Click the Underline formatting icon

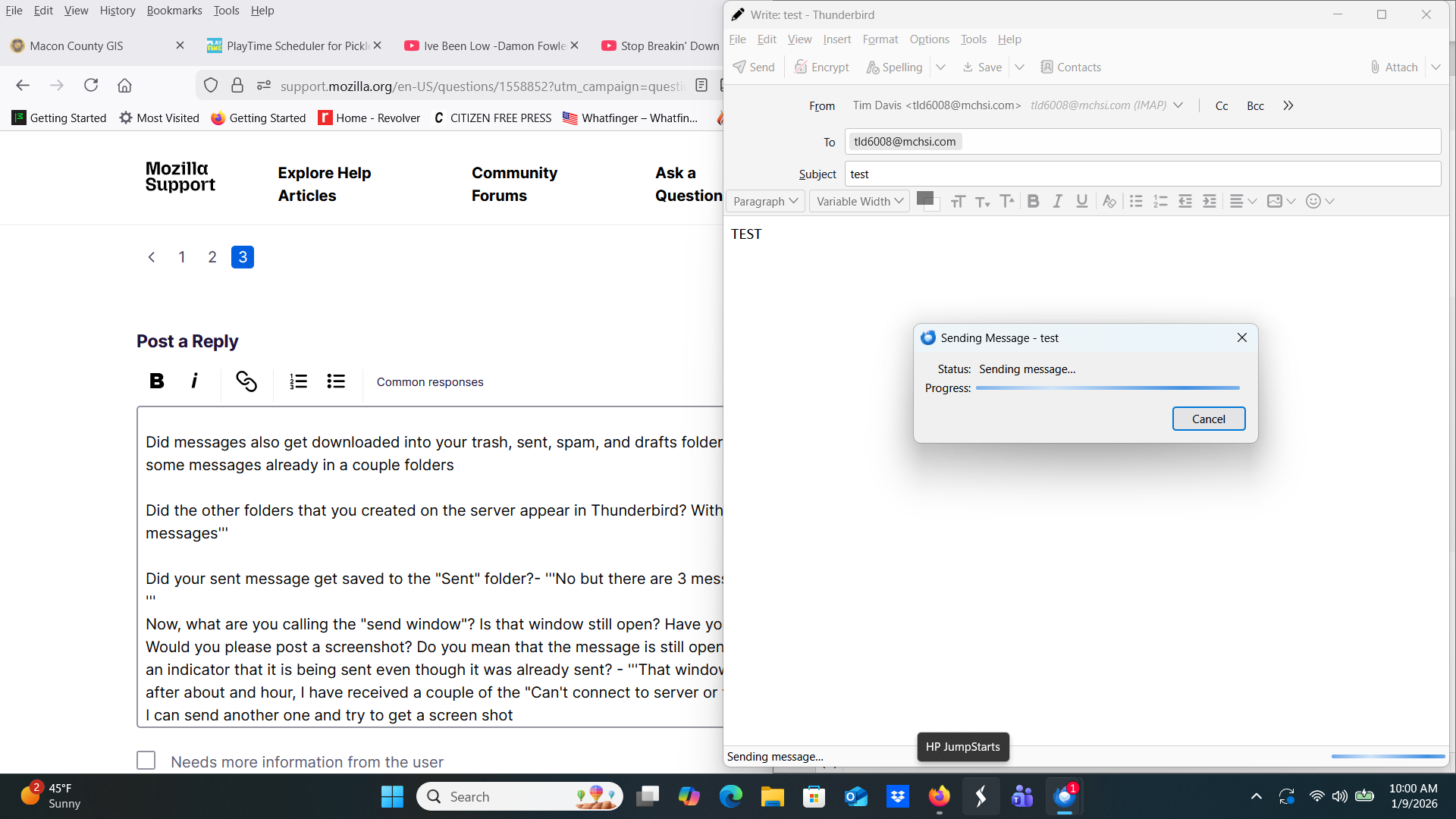click(1082, 201)
